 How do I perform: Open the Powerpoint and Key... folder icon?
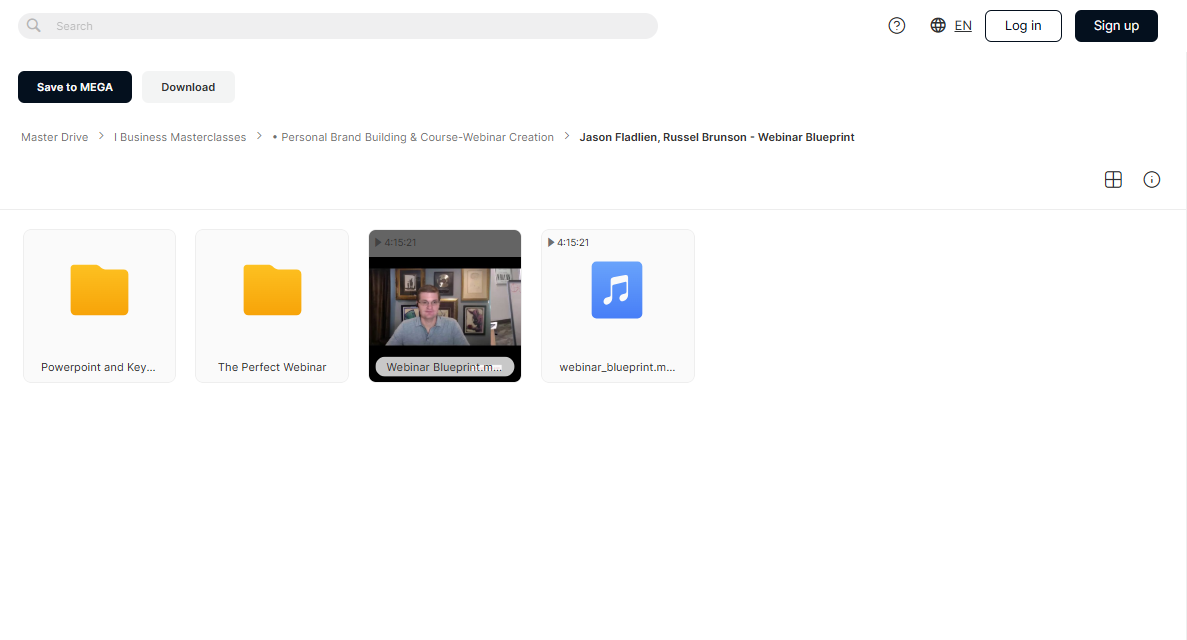pos(99,290)
